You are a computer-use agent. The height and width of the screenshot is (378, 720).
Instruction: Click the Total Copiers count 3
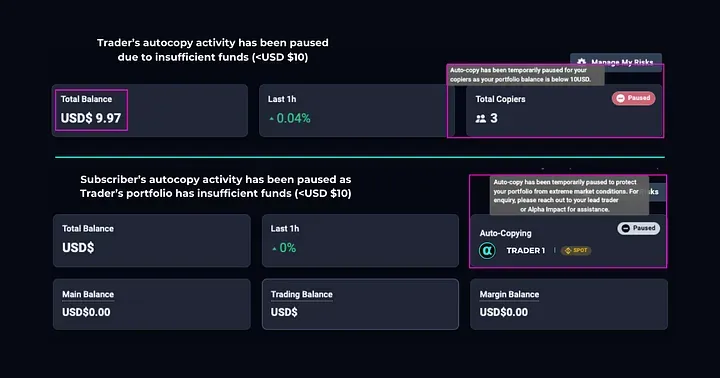pyautogui.click(x=494, y=118)
